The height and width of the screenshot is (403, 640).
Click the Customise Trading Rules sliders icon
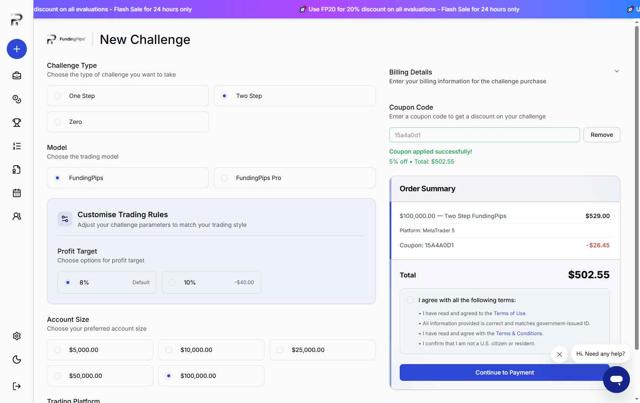[65, 219]
